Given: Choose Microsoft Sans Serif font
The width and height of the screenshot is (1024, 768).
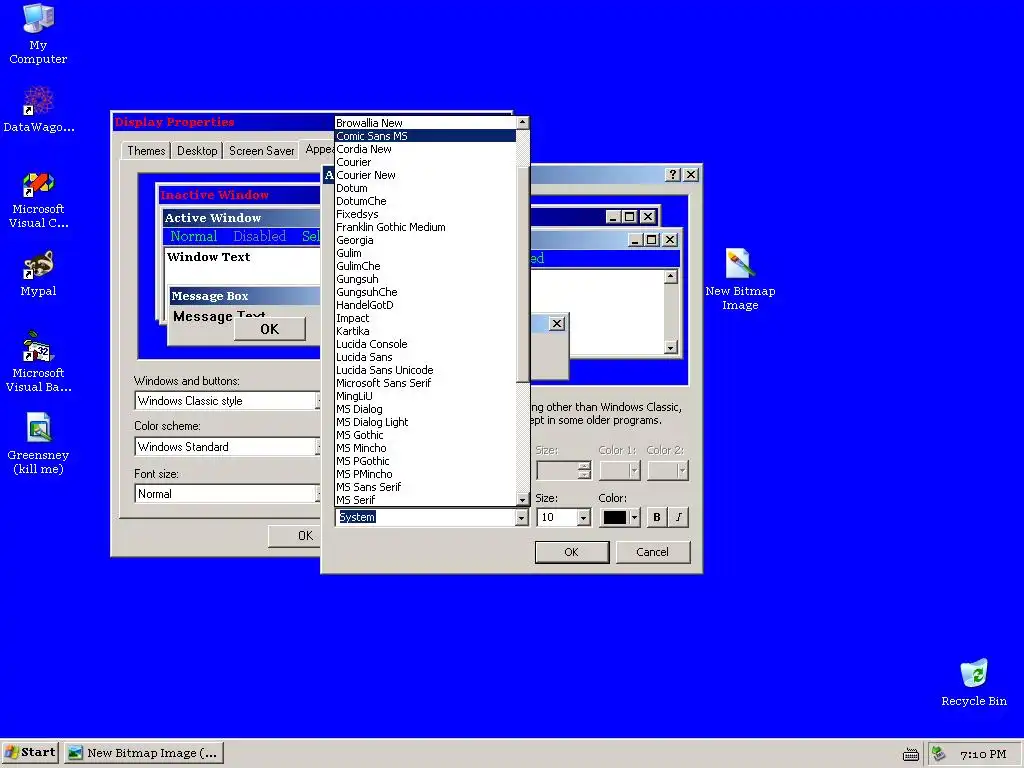Looking at the screenshot, I should pyautogui.click(x=425, y=383).
